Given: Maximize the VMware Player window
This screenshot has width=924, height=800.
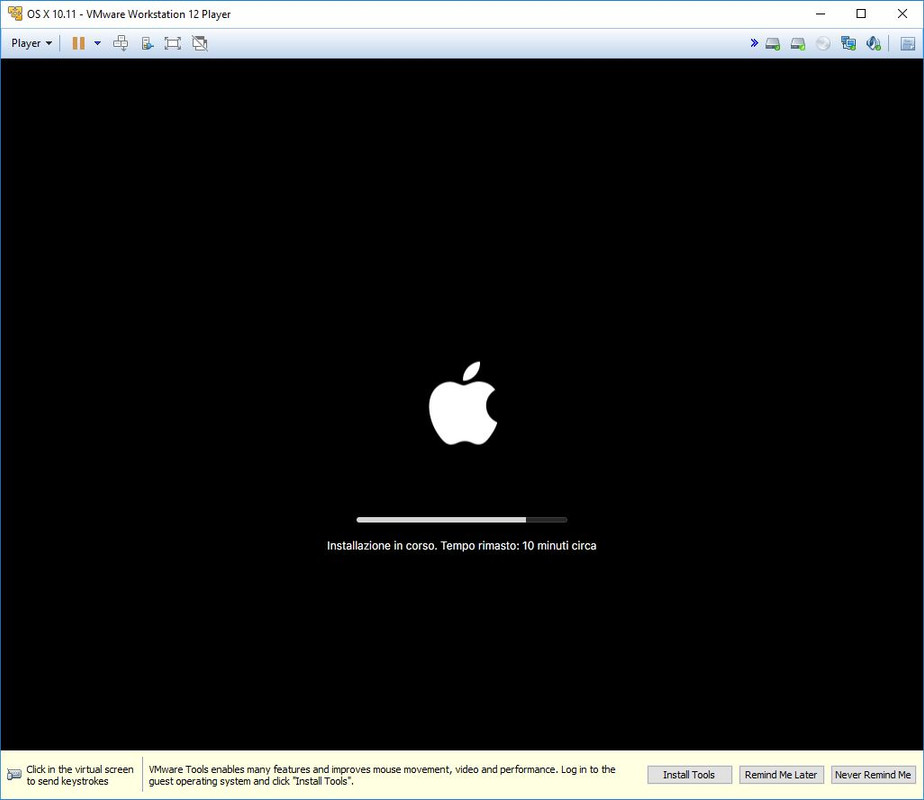Looking at the screenshot, I should click(x=861, y=14).
